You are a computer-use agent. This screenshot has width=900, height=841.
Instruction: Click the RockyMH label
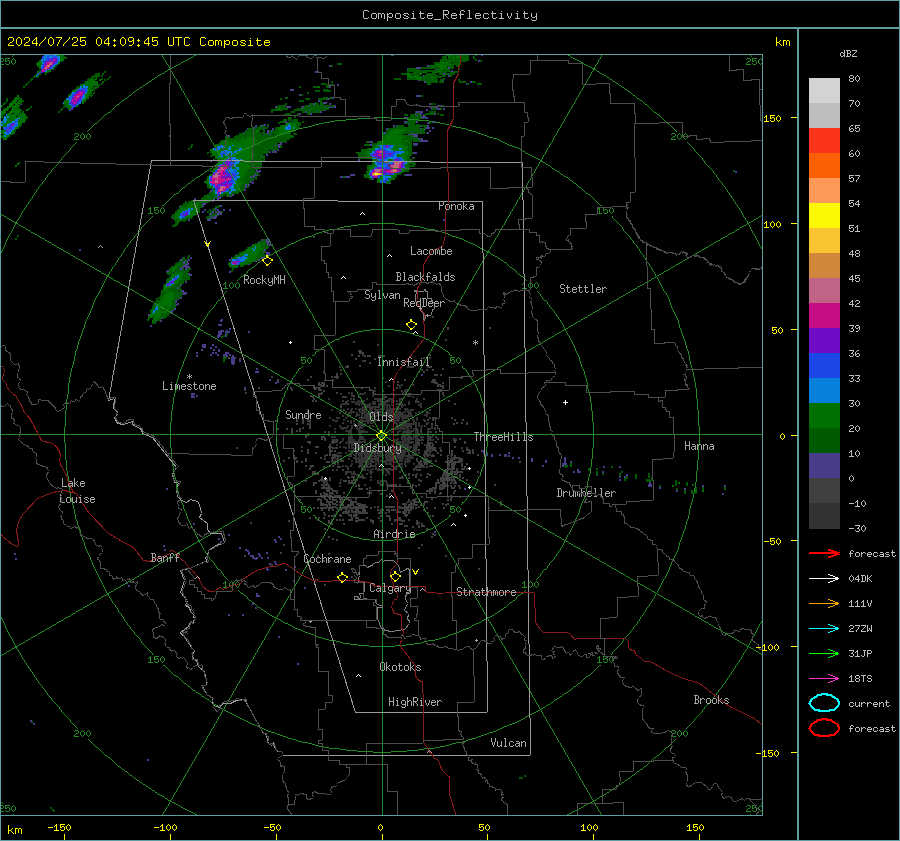[x=264, y=280]
